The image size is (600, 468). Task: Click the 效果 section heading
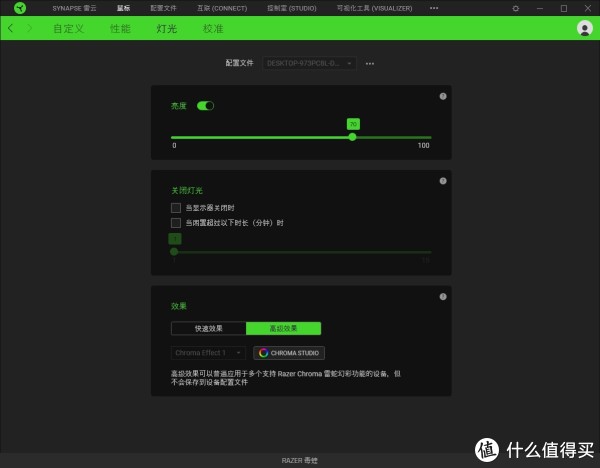click(179, 306)
